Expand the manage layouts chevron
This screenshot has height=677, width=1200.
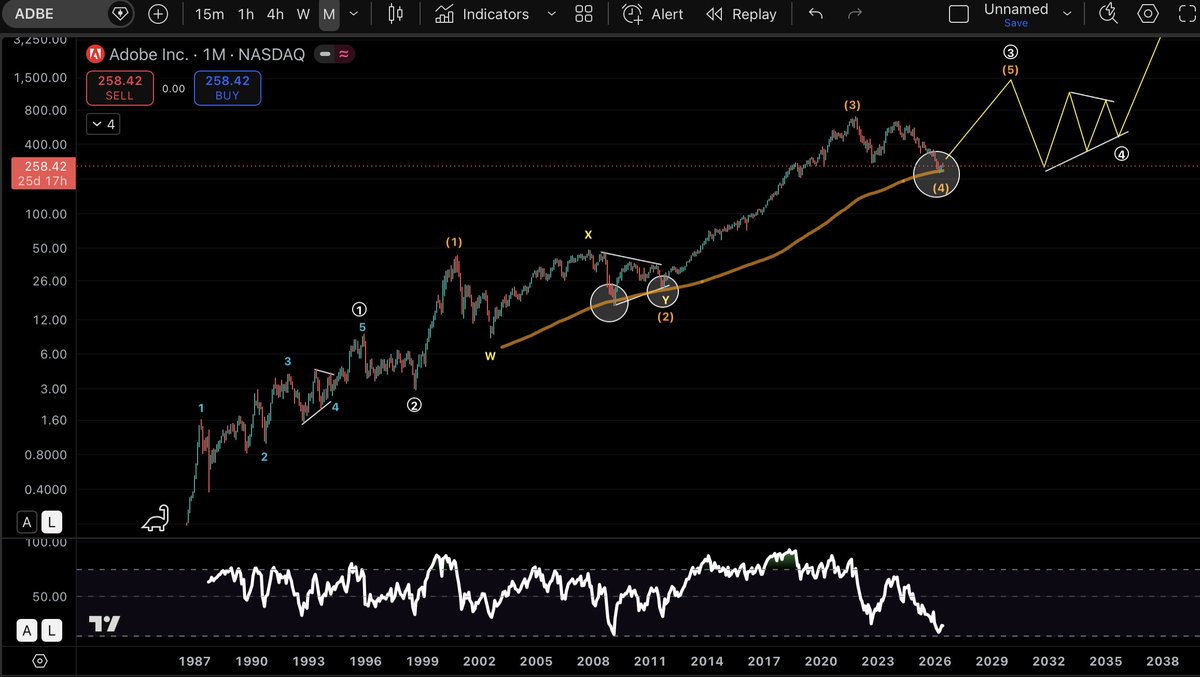tap(1068, 14)
